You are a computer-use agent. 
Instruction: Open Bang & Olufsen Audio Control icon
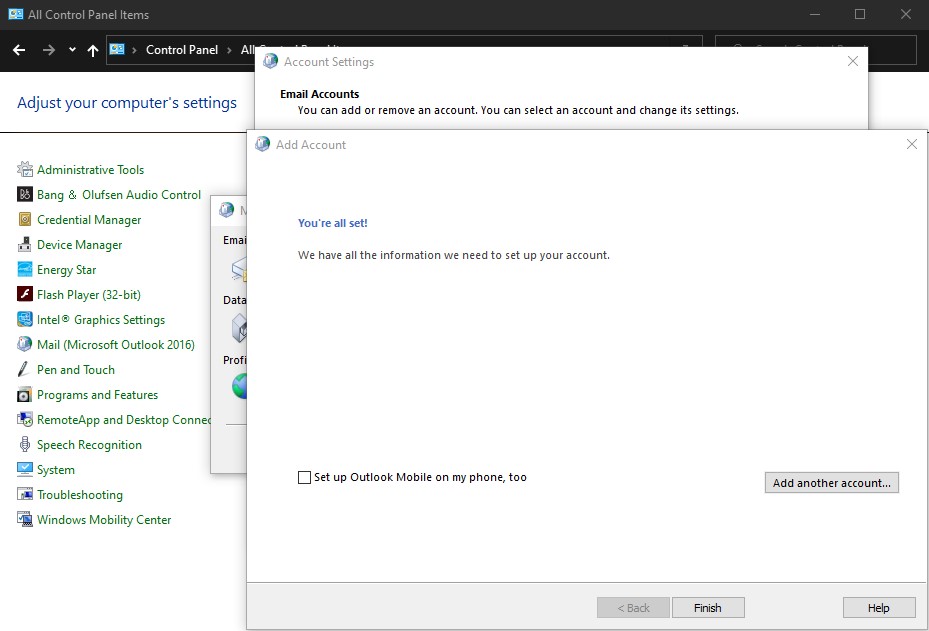point(25,194)
